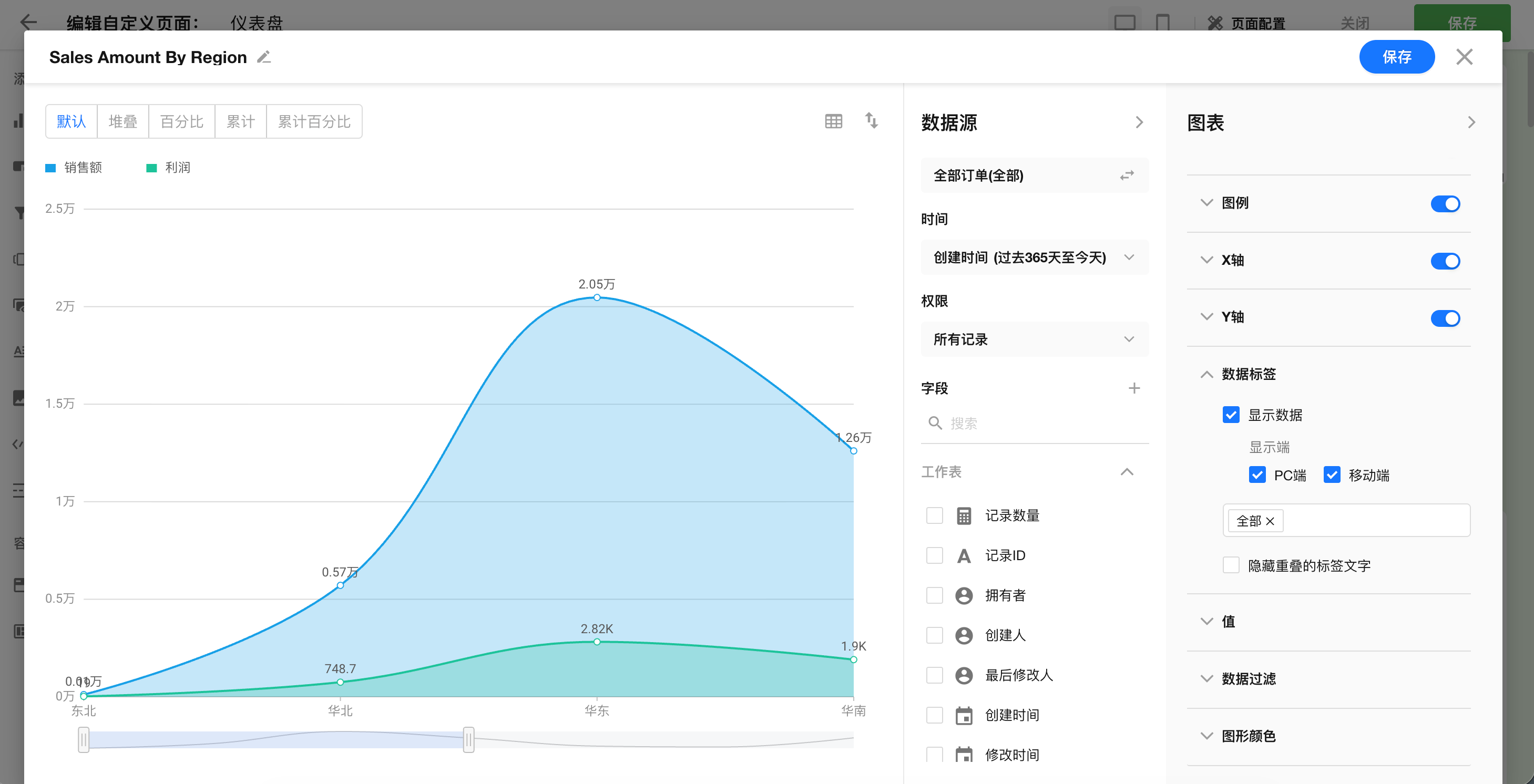This screenshot has width=1534, height=784.
Task: Click 关闭 in the page header
Action: [x=1355, y=23]
